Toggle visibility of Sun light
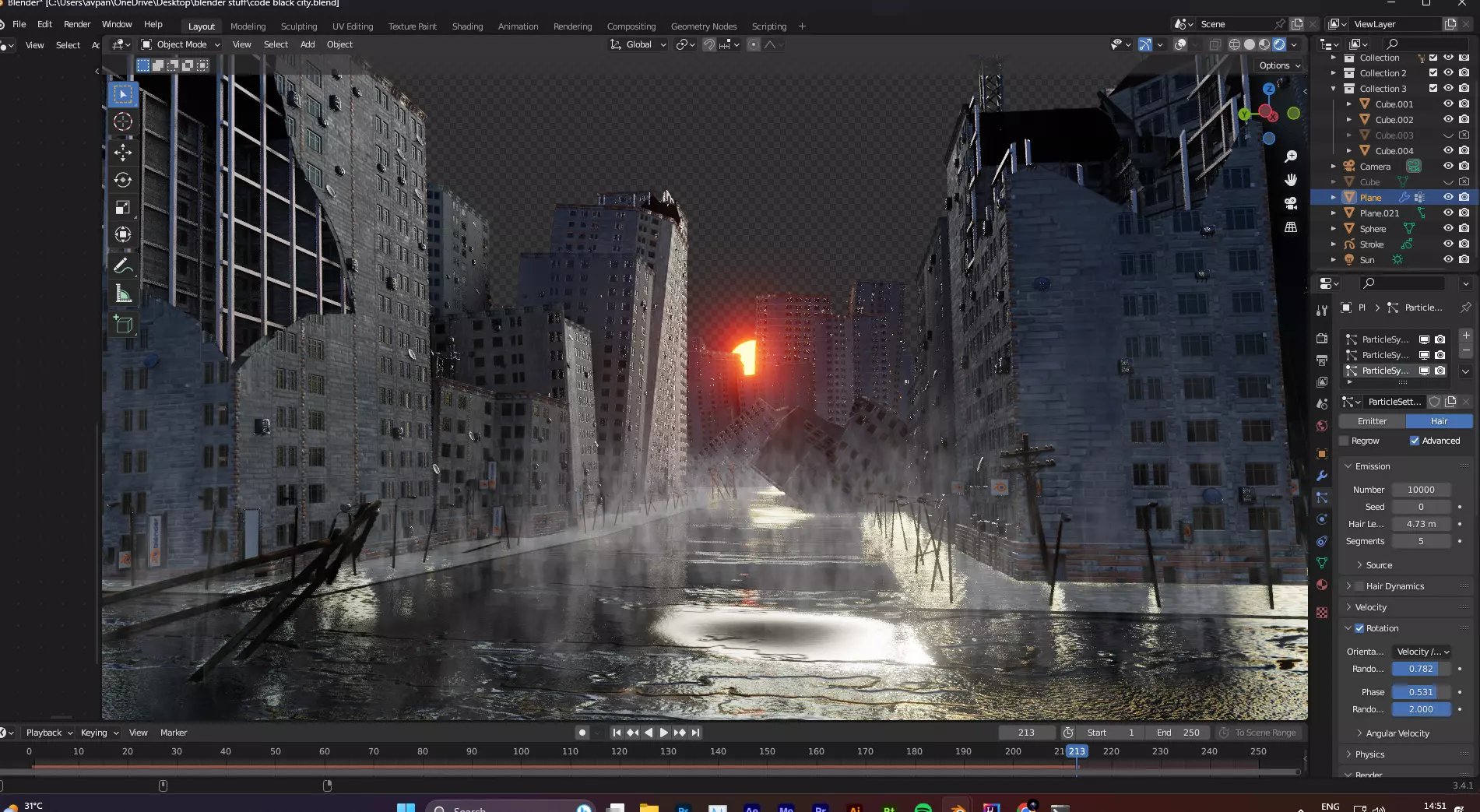 pos(1448,259)
